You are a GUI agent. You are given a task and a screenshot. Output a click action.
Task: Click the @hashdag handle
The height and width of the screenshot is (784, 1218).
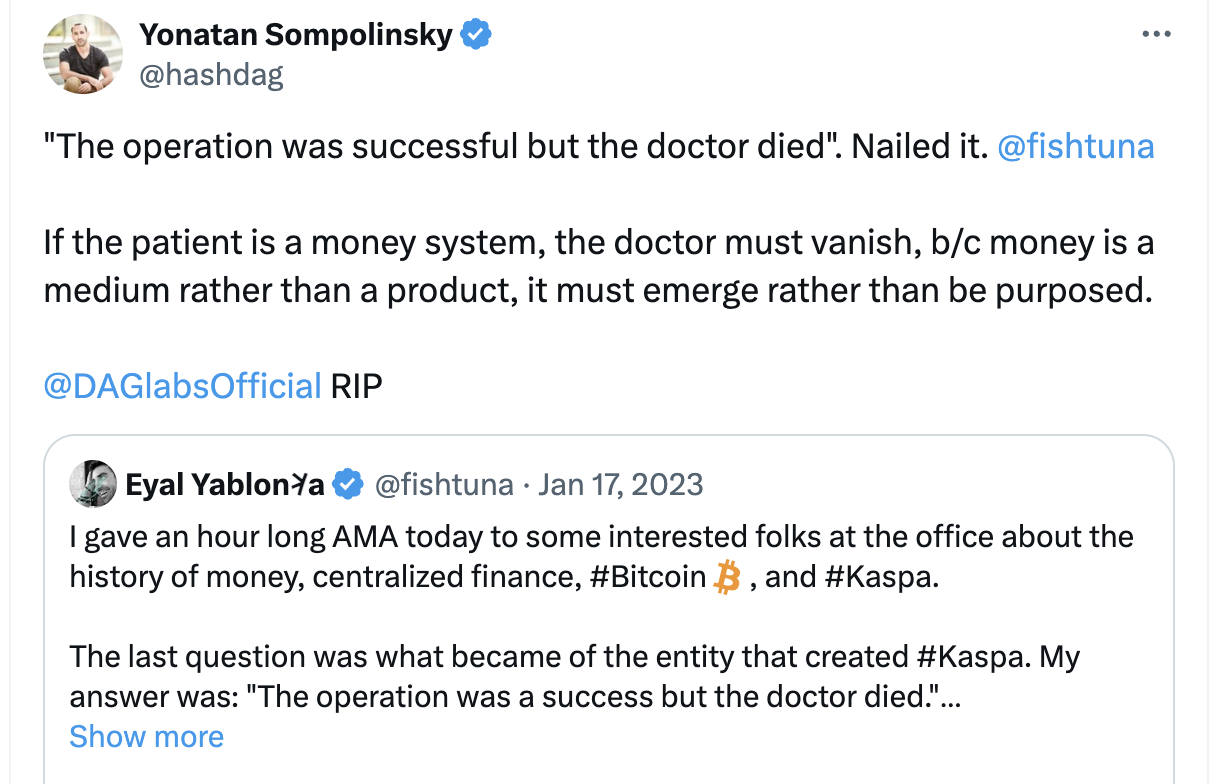pyautogui.click(x=211, y=75)
